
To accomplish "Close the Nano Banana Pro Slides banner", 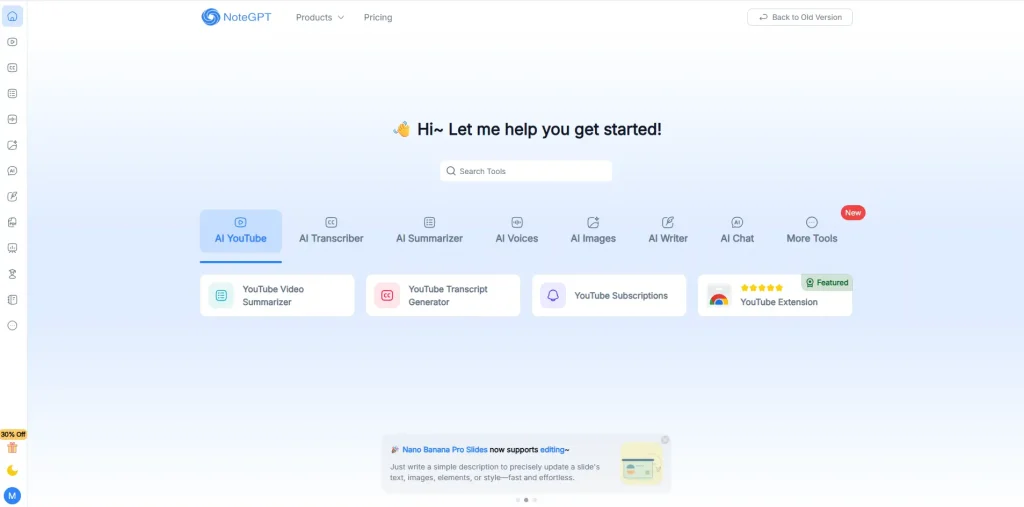I will point(665,440).
